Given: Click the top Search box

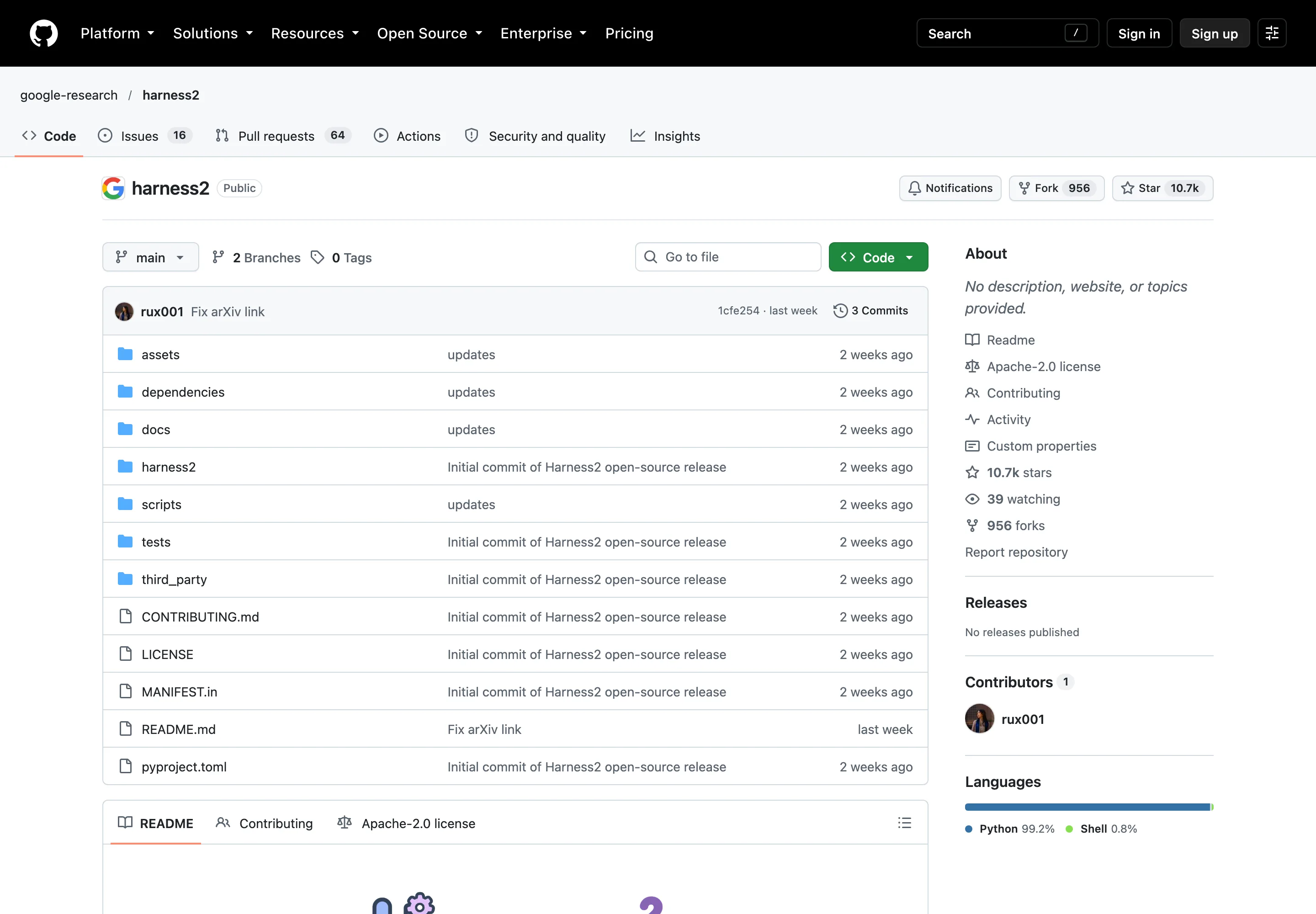Looking at the screenshot, I should click(1007, 33).
